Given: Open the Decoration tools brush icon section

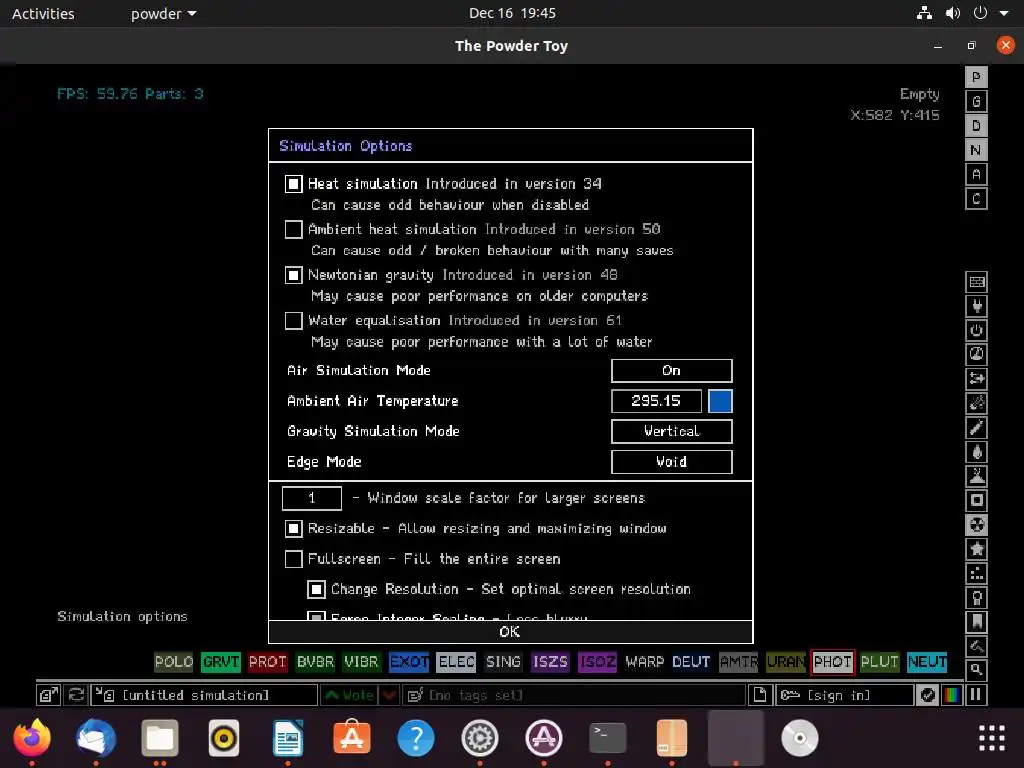Looking at the screenshot, I should click(976, 645).
